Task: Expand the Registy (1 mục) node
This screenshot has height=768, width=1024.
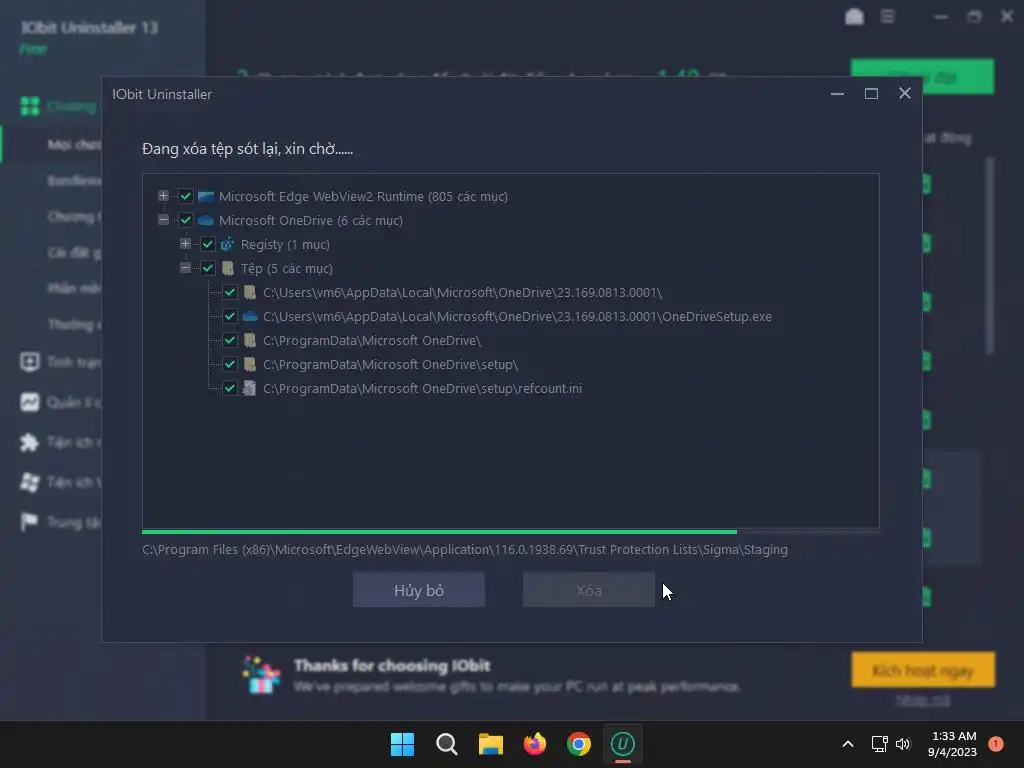Action: pyautogui.click(x=185, y=244)
